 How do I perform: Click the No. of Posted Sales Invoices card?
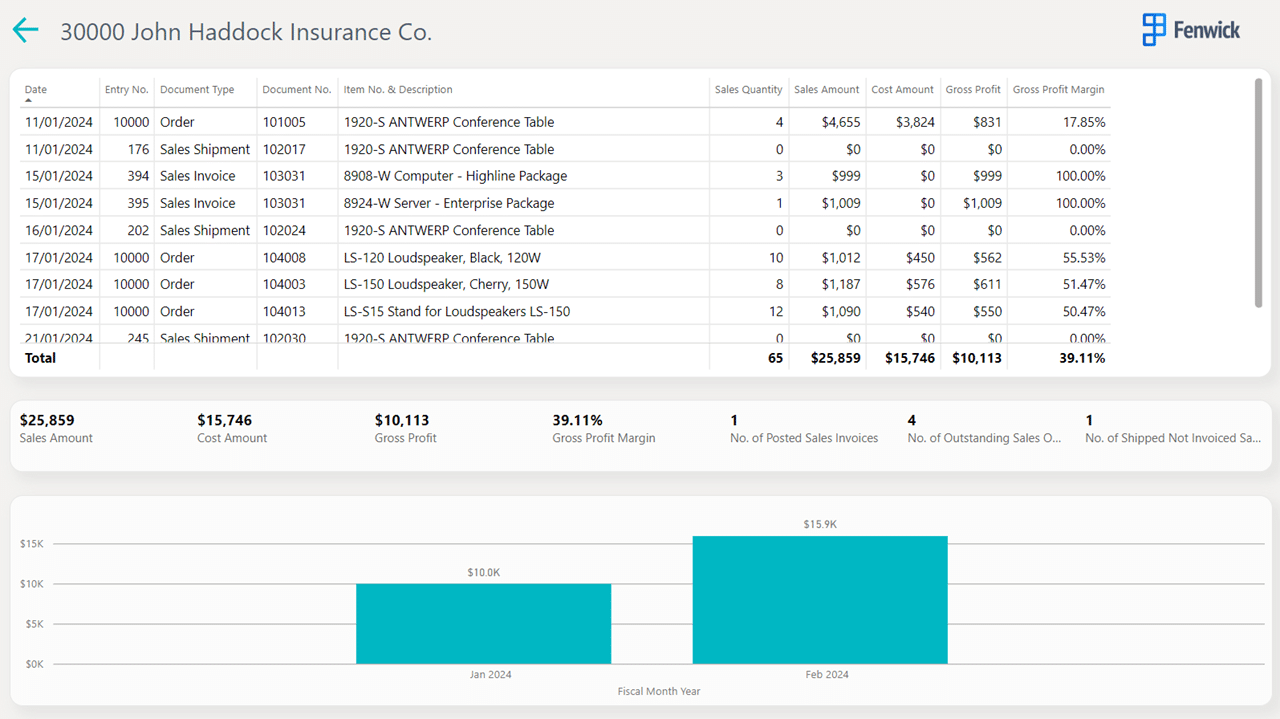(804, 428)
